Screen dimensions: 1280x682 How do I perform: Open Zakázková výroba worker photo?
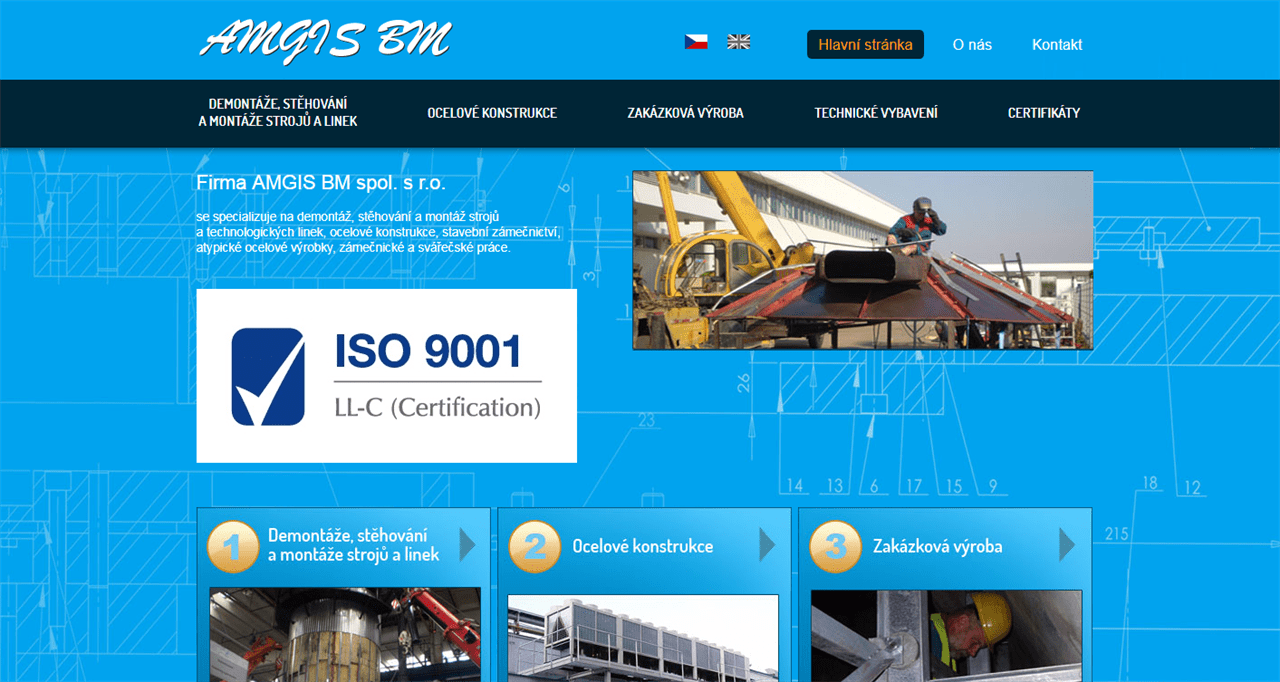[946, 636]
